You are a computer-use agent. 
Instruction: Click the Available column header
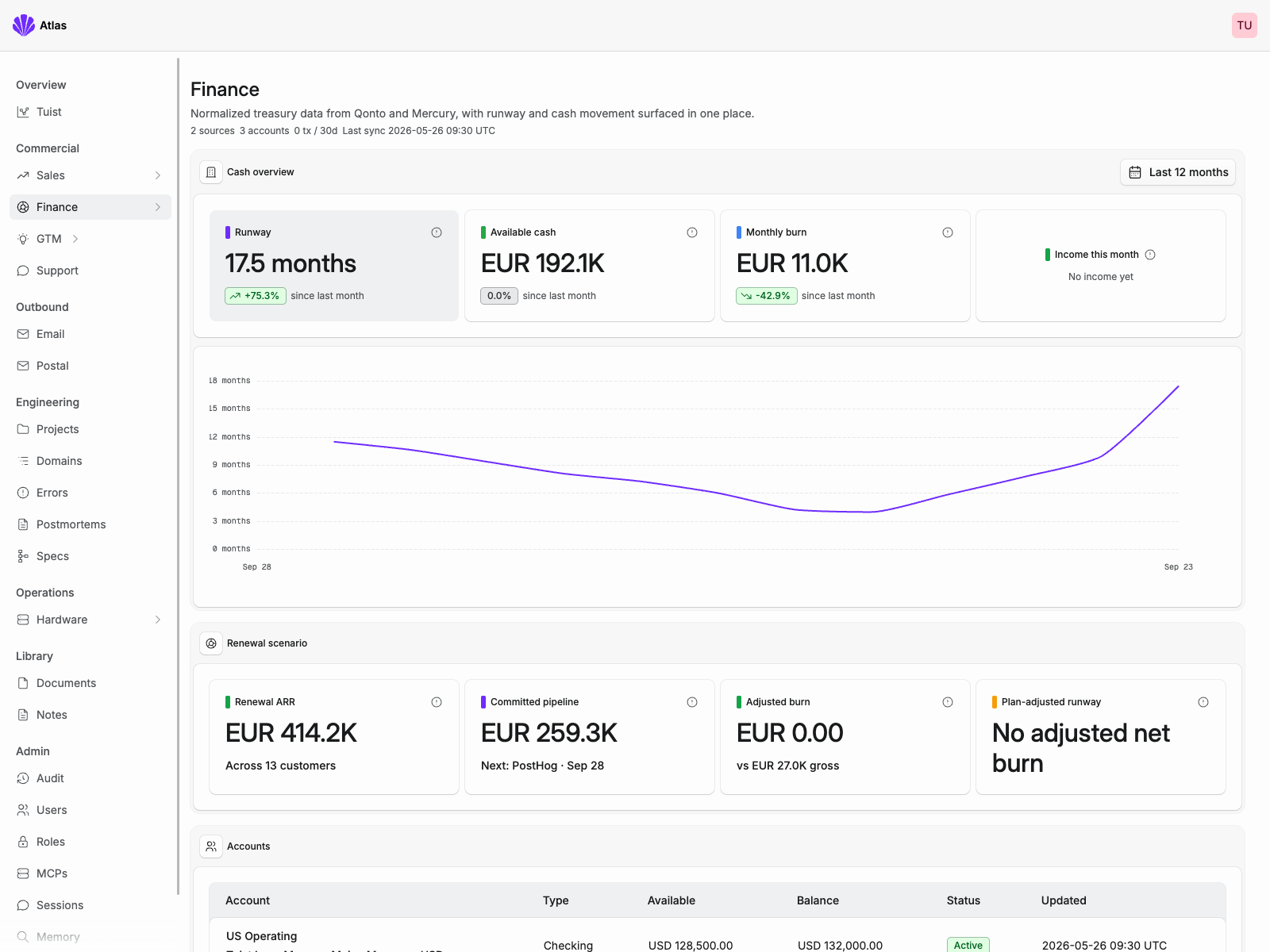point(672,900)
